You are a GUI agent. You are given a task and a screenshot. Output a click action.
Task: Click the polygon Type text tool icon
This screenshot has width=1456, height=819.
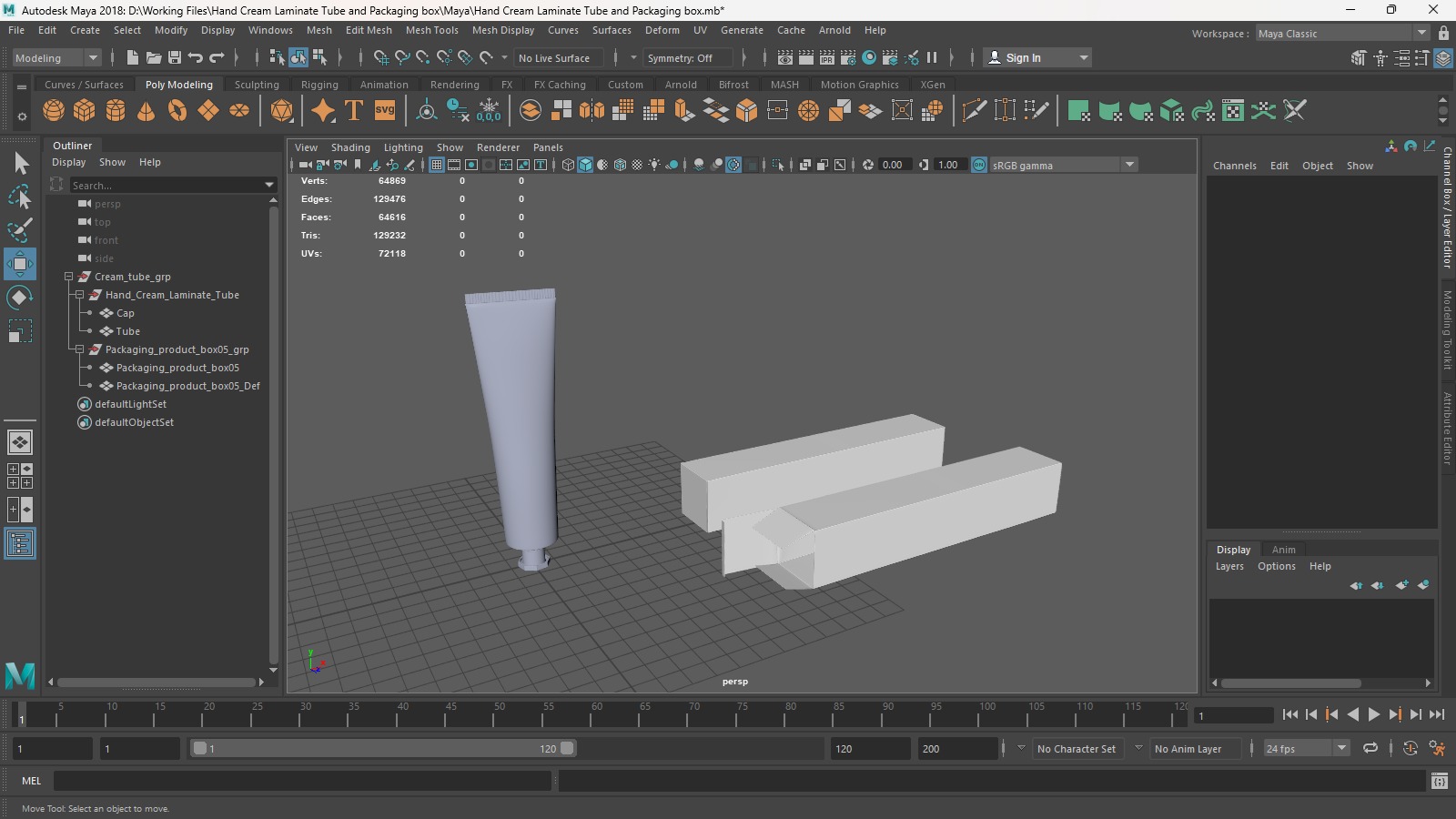(354, 111)
